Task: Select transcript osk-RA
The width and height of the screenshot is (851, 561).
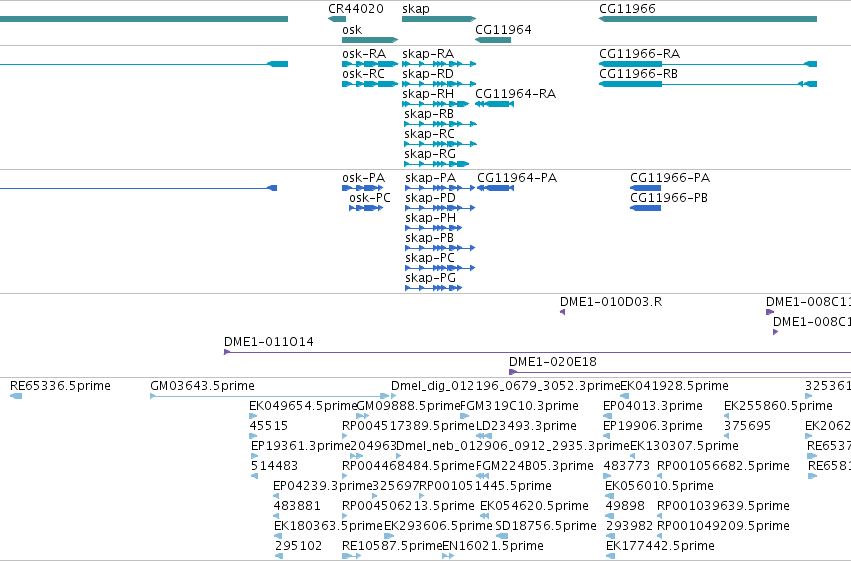Action: click(370, 64)
